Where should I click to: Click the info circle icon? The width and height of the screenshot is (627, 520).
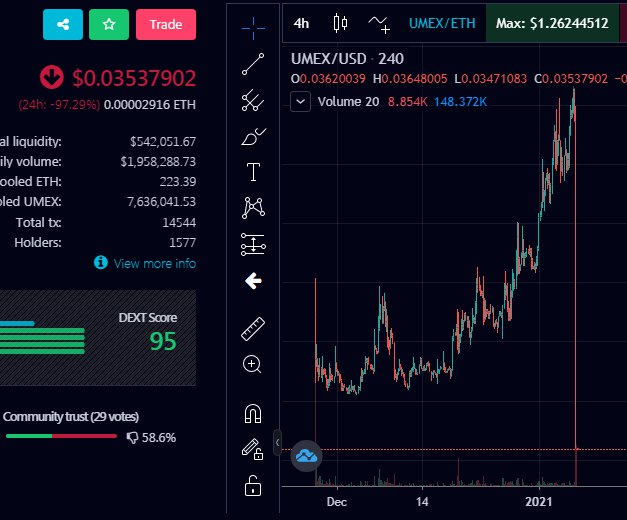100,262
